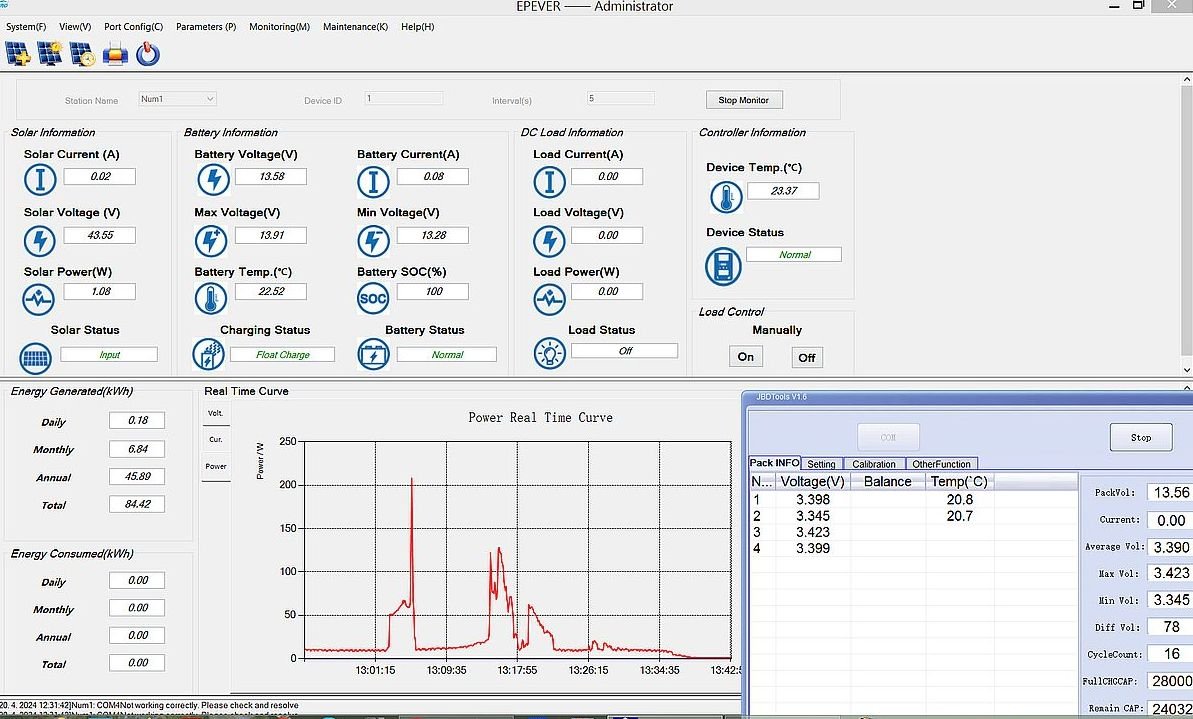The width and height of the screenshot is (1193, 719).
Task: Switch to the Calibration tab in JBDTools
Action: click(874, 464)
